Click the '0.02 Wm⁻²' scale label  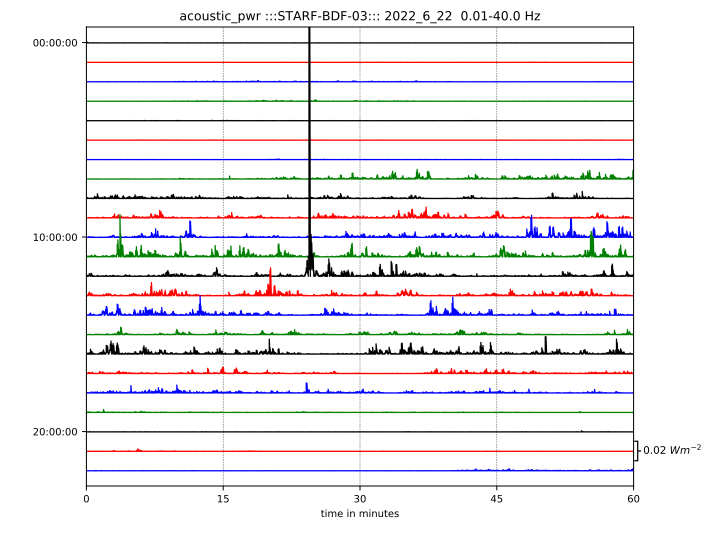[671, 451]
